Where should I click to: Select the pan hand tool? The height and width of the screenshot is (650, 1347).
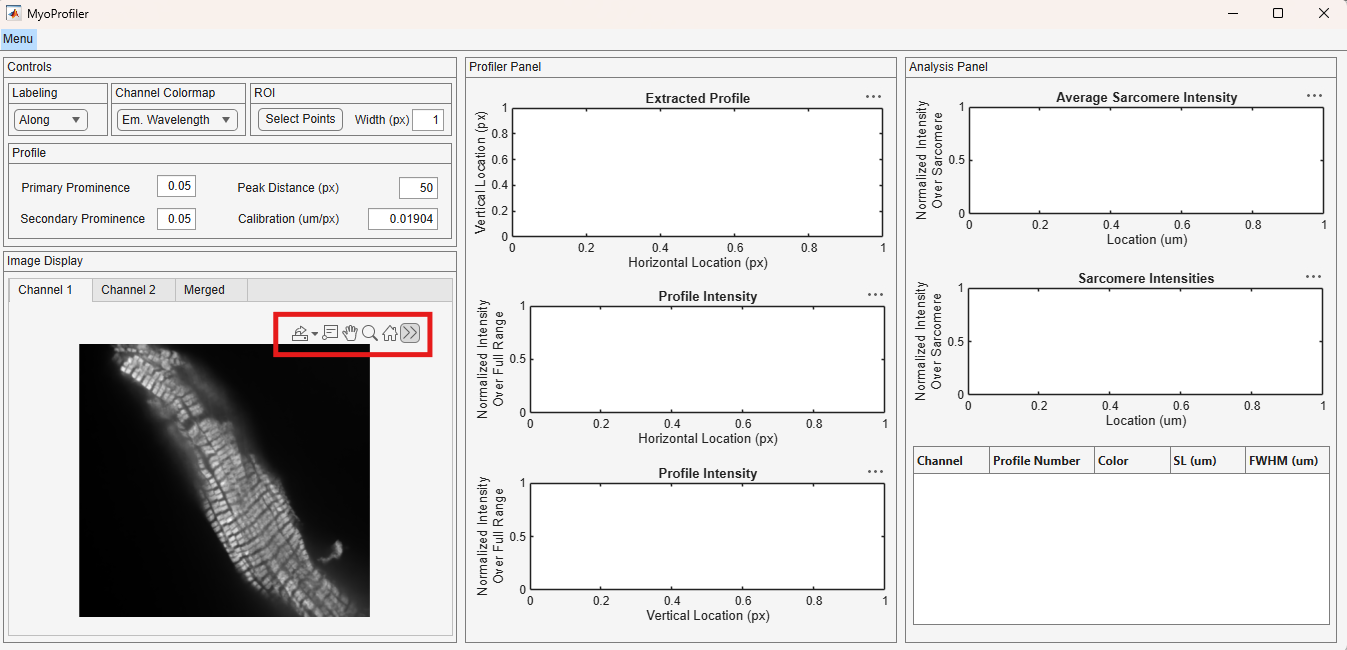350,333
